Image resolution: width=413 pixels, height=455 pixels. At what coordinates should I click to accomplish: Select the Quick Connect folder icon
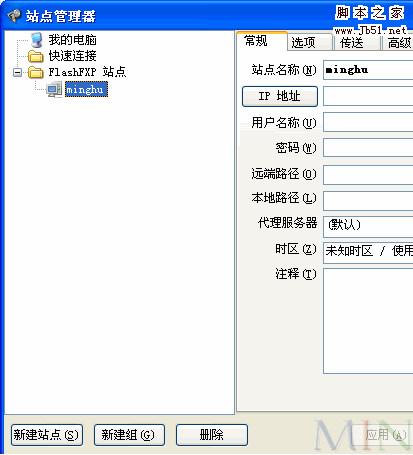pos(36,56)
